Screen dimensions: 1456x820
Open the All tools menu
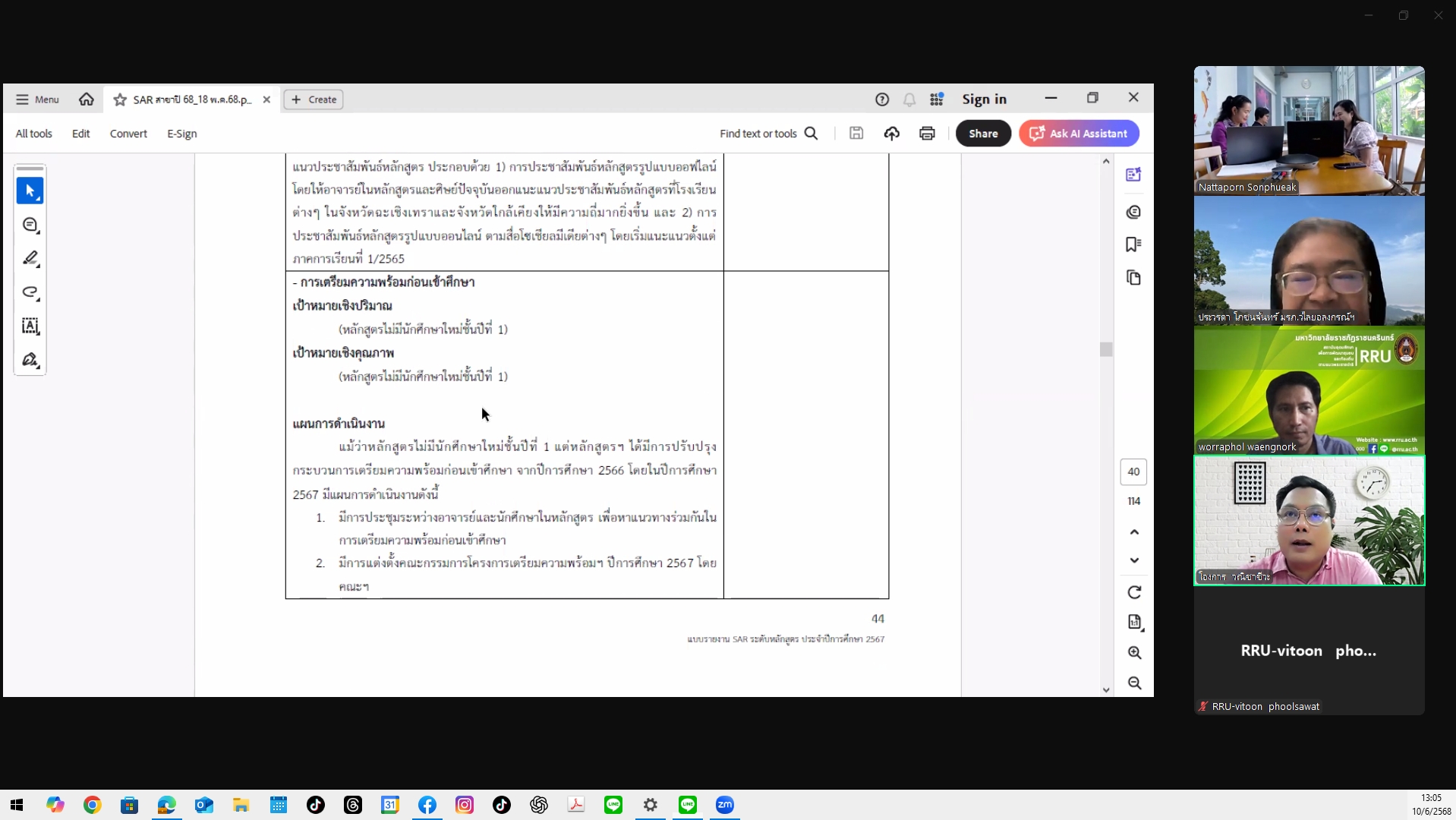click(34, 134)
